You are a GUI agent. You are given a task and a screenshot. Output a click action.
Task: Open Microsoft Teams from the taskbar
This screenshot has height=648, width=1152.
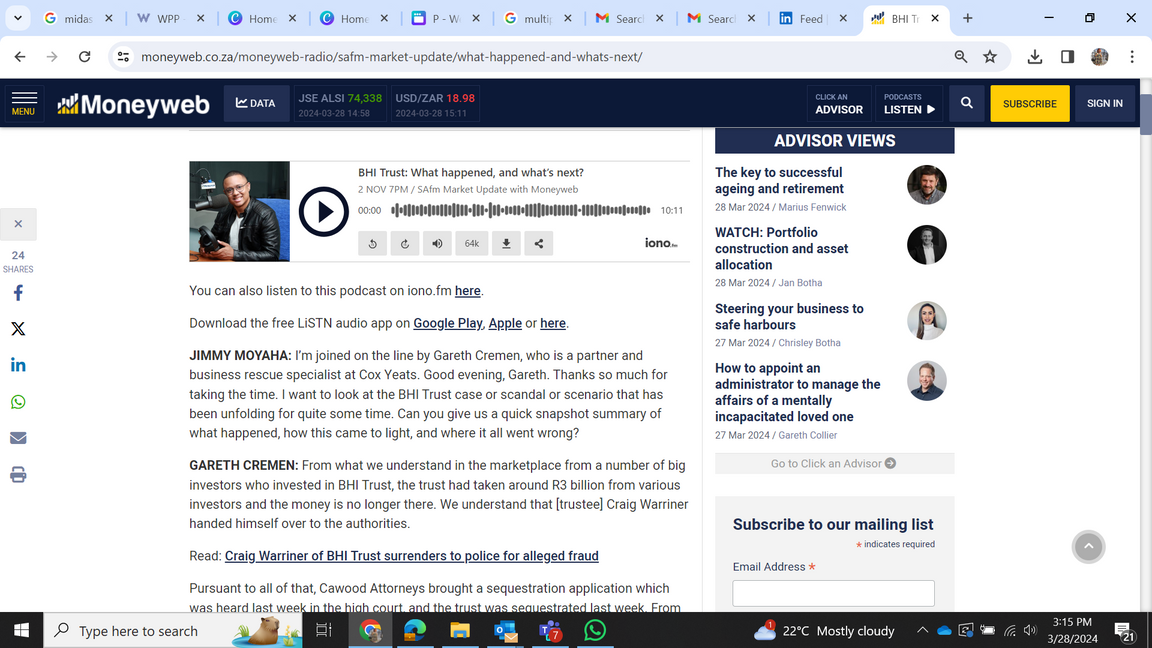click(x=550, y=630)
